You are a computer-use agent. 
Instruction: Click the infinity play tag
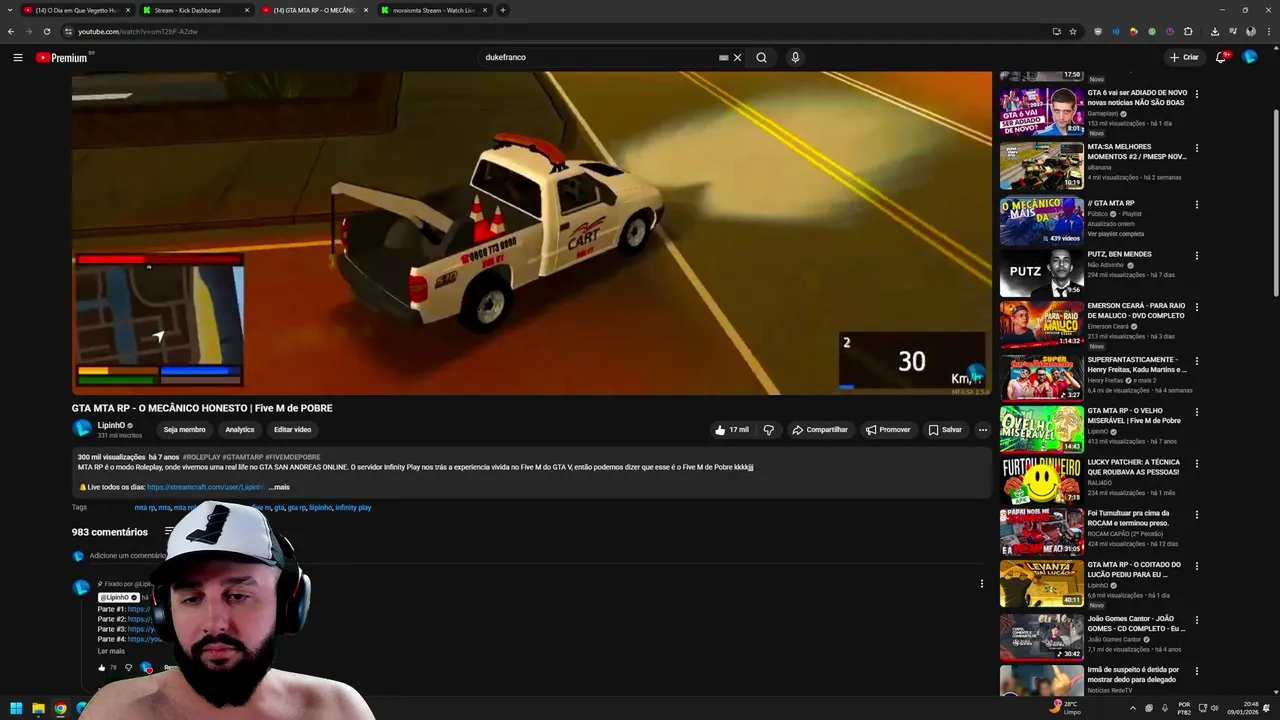353,508
